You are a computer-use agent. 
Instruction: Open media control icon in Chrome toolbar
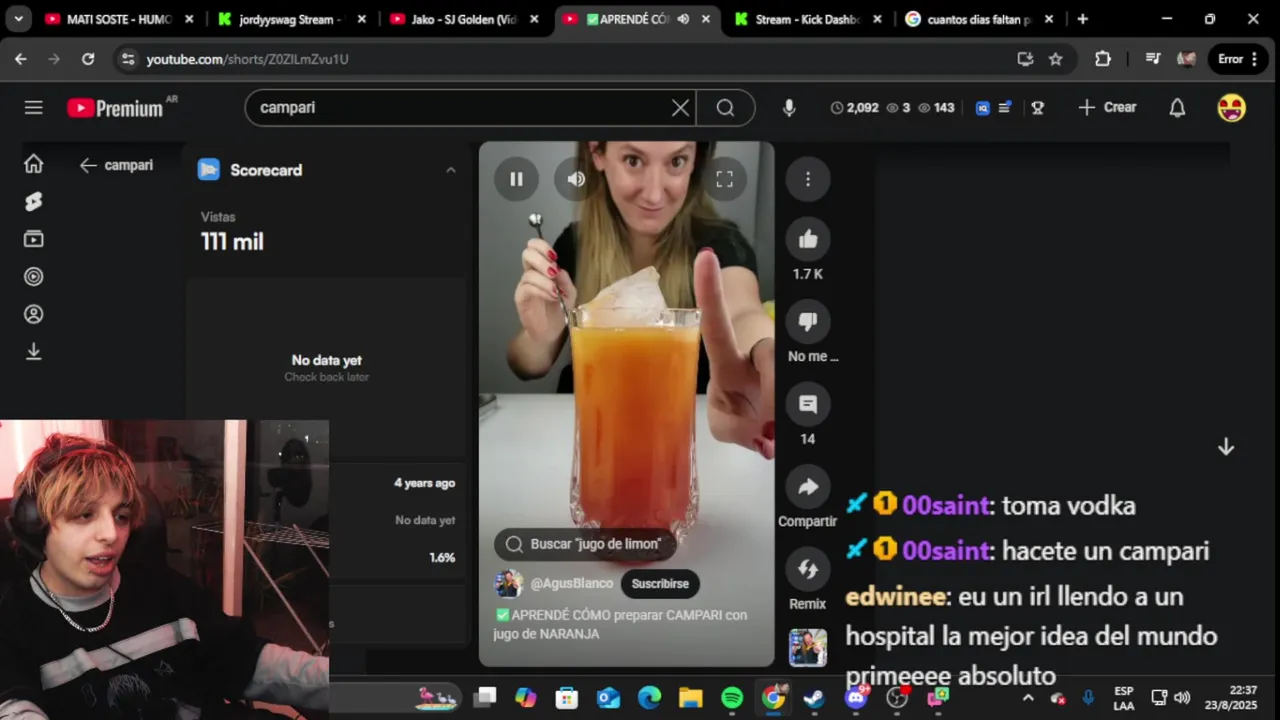[1153, 59]
